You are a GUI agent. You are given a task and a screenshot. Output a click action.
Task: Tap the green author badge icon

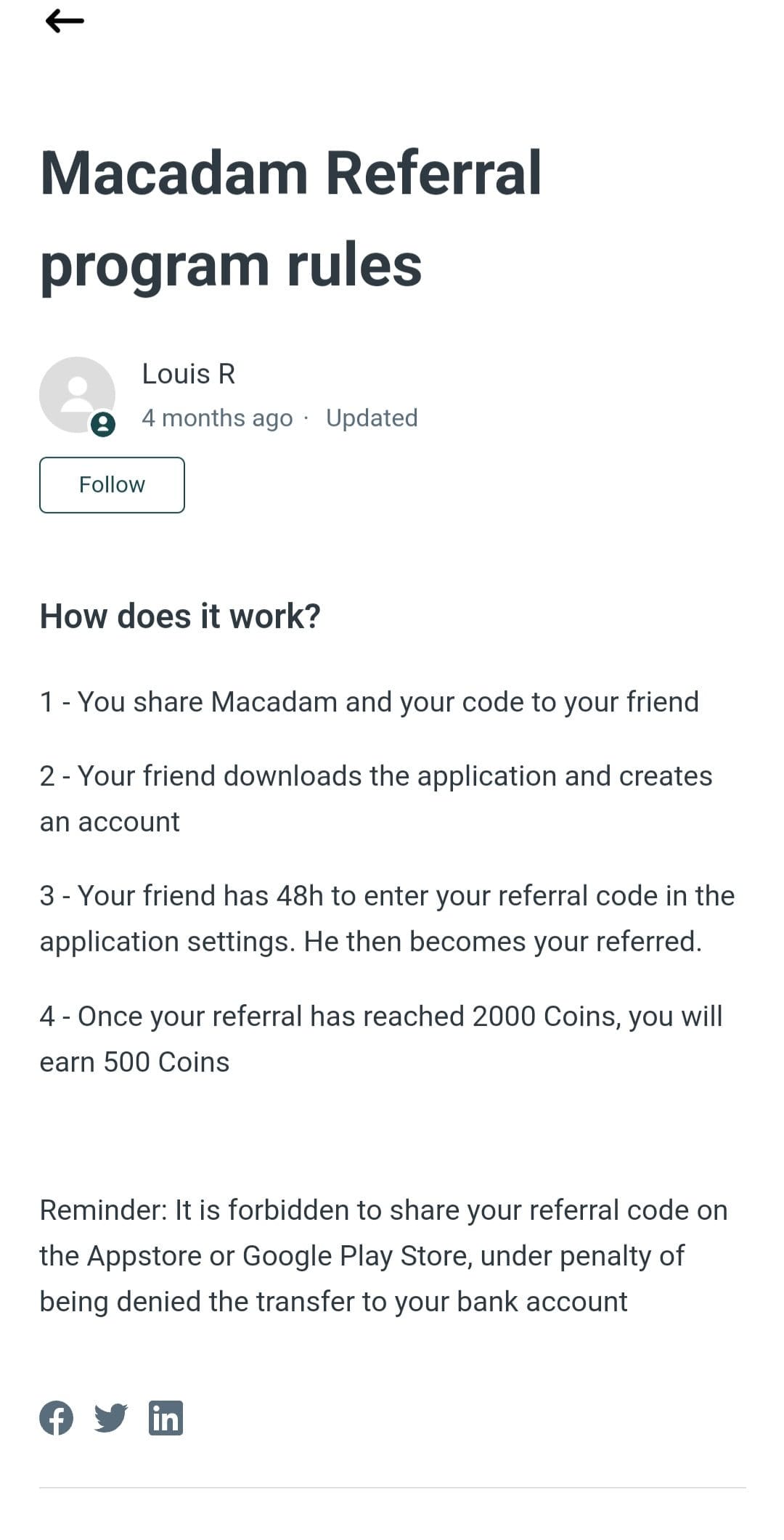click(103, 424)
